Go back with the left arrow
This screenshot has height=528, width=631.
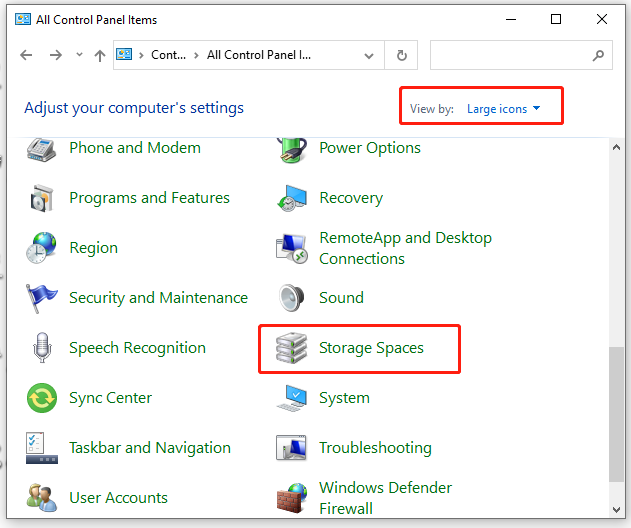point(26,55)
